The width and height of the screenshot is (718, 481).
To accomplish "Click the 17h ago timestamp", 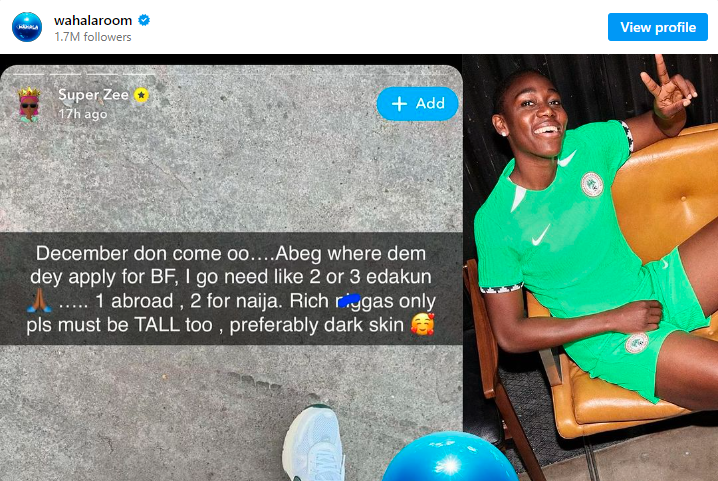I will click(83, 114).
